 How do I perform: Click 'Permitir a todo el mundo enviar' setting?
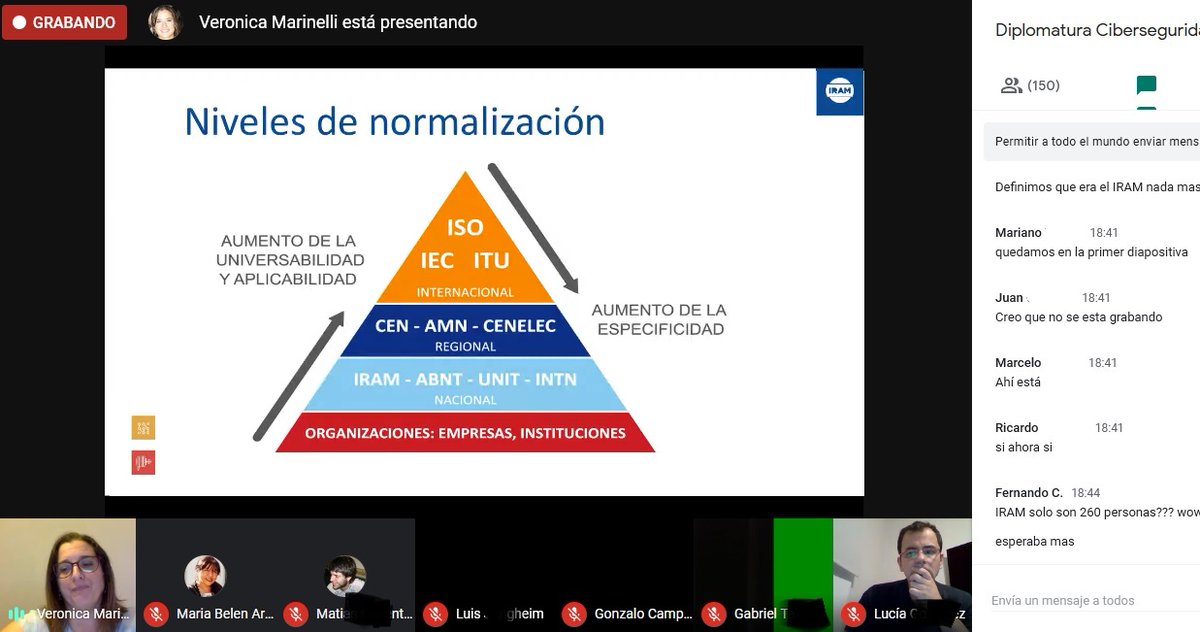(x=1093, y=142)
